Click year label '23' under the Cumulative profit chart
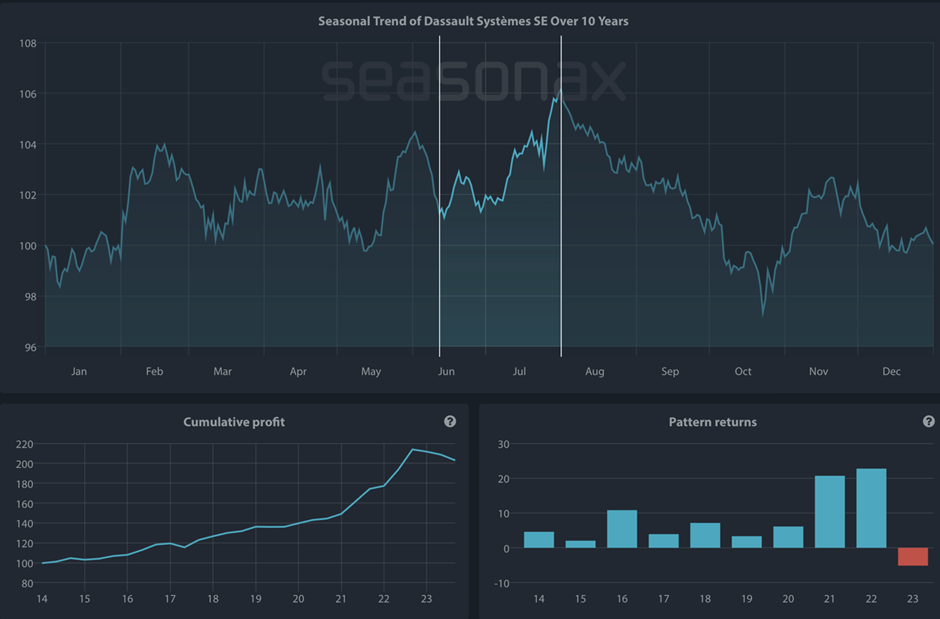This screenshot has height=619, width=940. (426, 599)
